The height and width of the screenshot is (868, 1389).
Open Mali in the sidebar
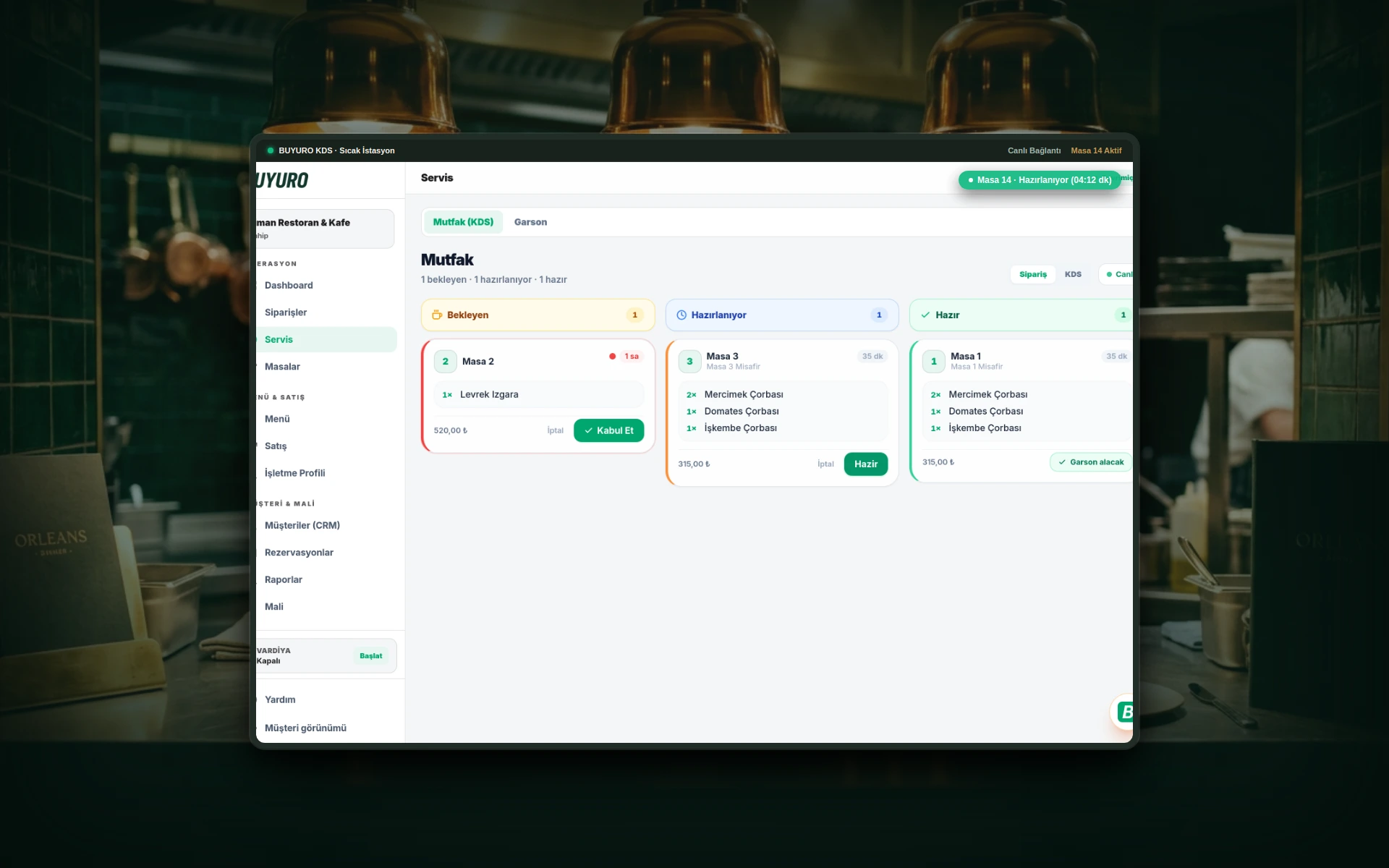point(326,607)
